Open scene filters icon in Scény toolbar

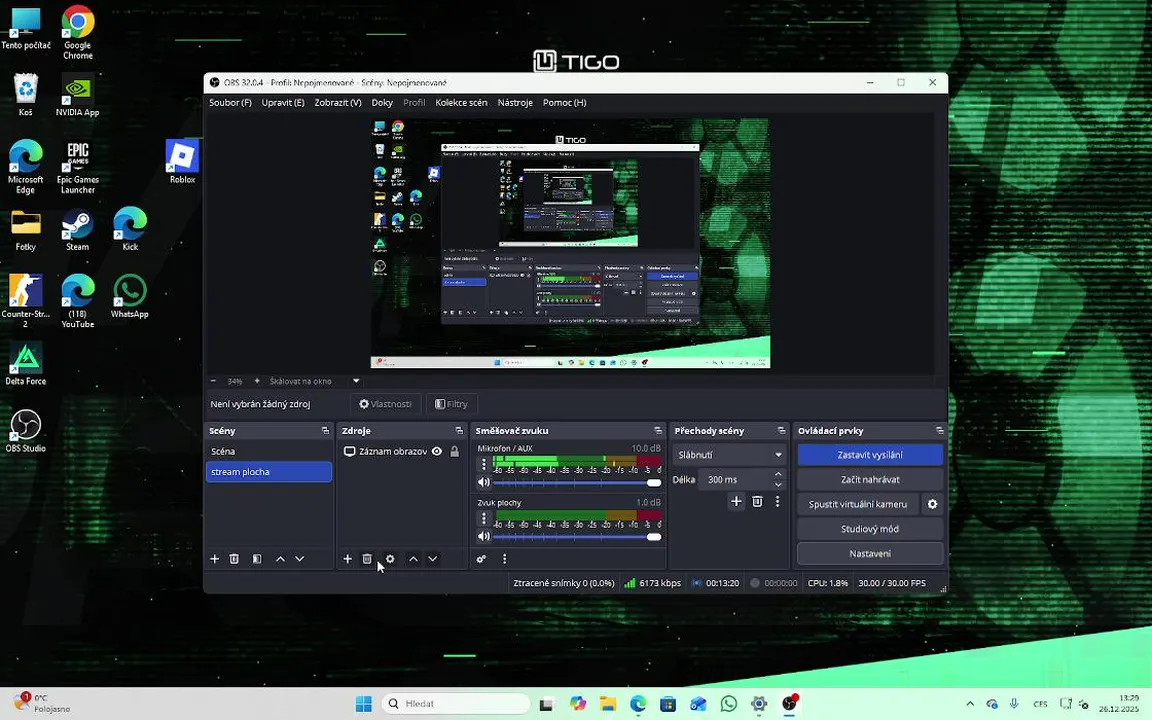coord(257,559)
